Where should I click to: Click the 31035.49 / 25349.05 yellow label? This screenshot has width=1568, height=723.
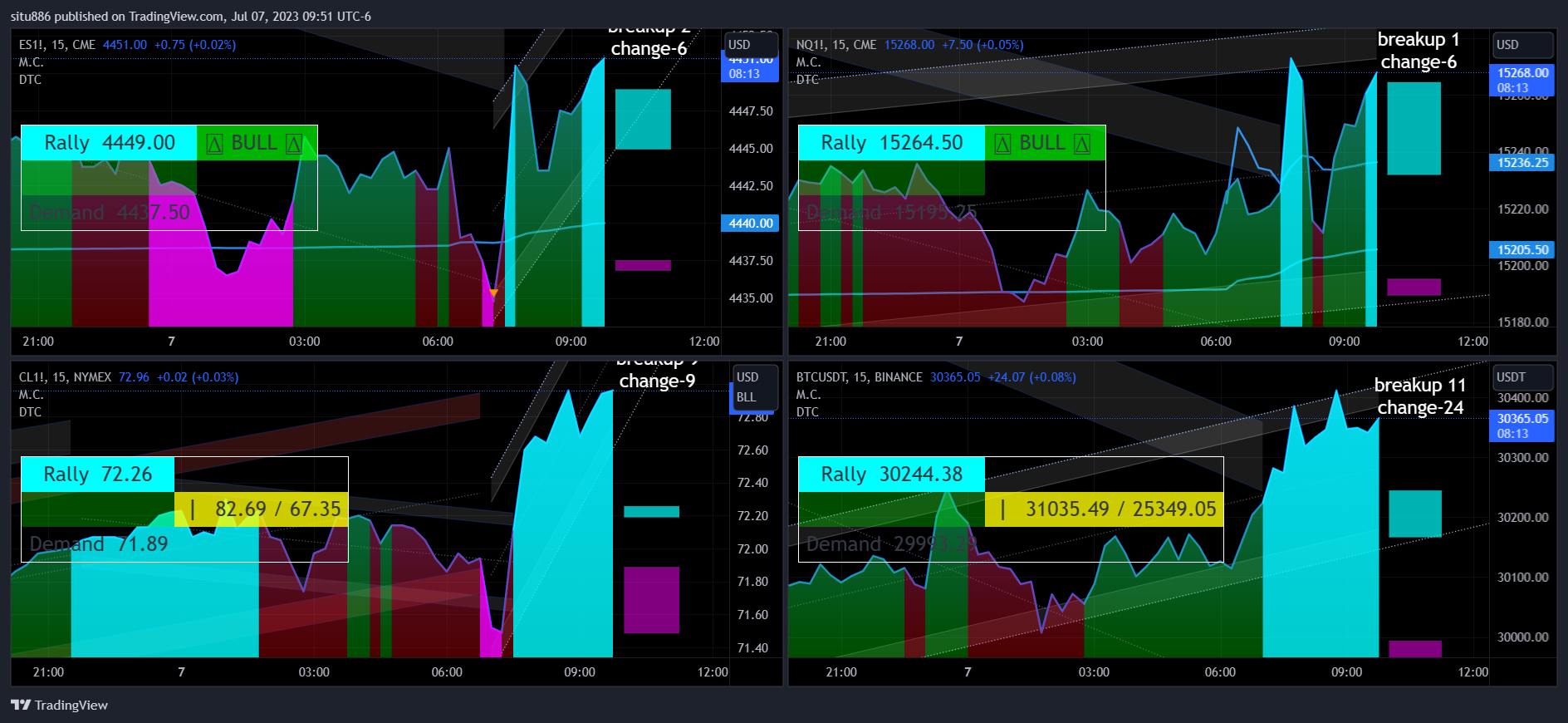tap(1104, 509)
